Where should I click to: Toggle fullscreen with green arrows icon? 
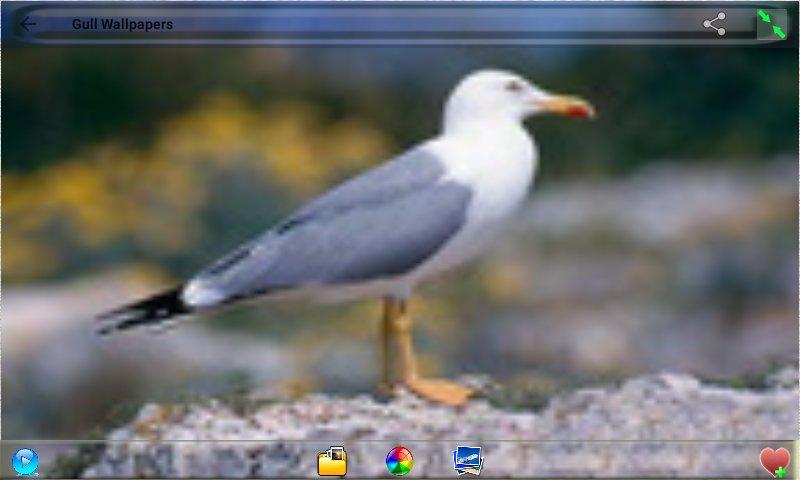click(x=771, y=24)
